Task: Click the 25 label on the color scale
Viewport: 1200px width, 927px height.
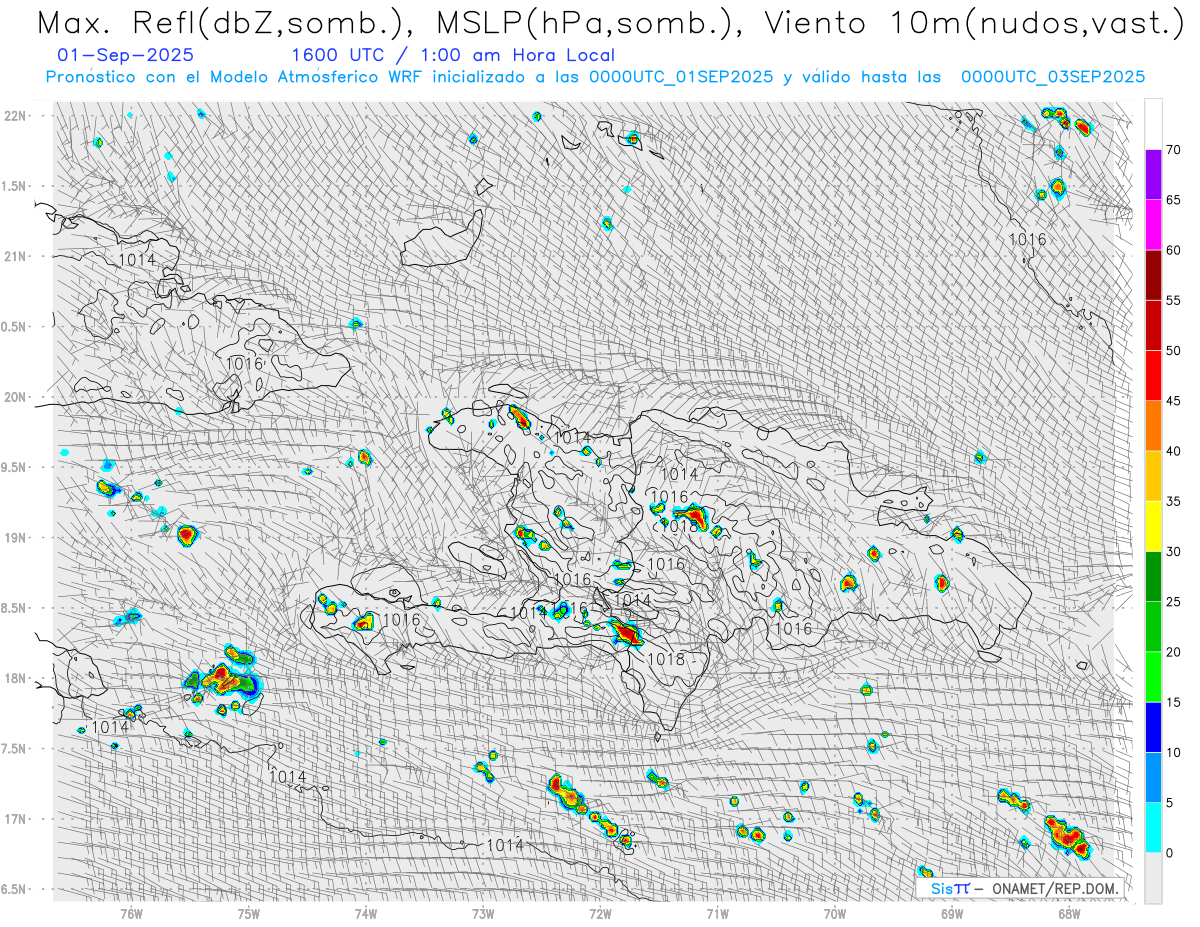Action: (x=1173, y=602)
